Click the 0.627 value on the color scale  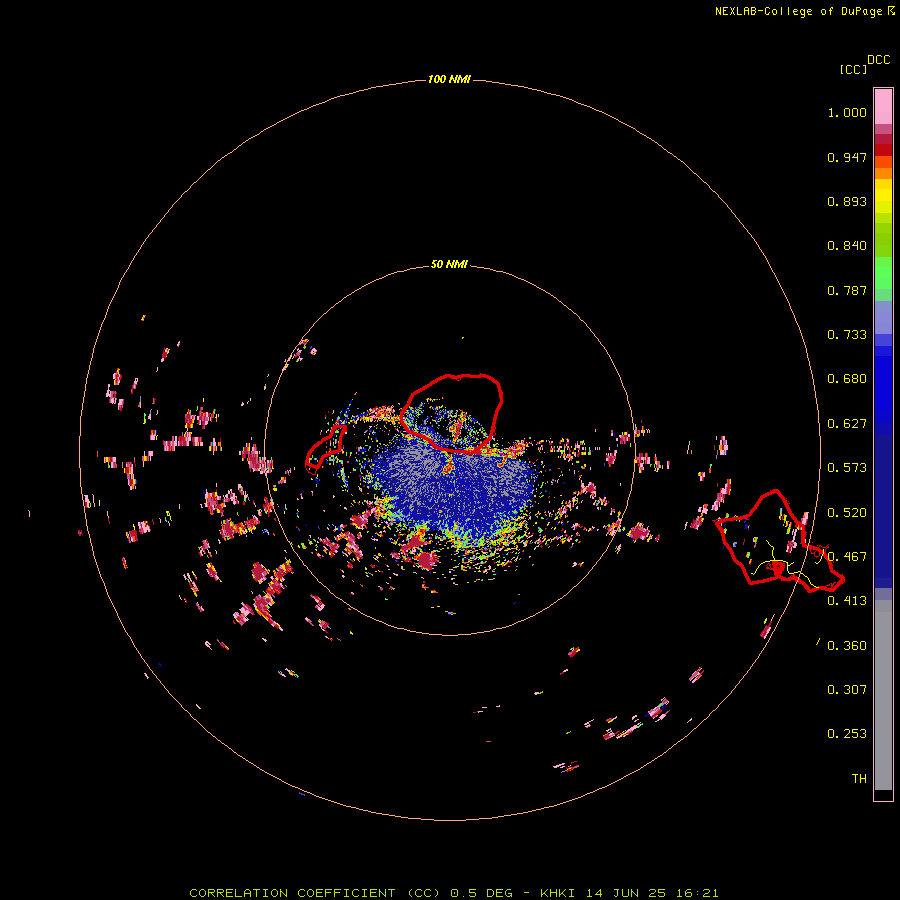click(847, 424)
